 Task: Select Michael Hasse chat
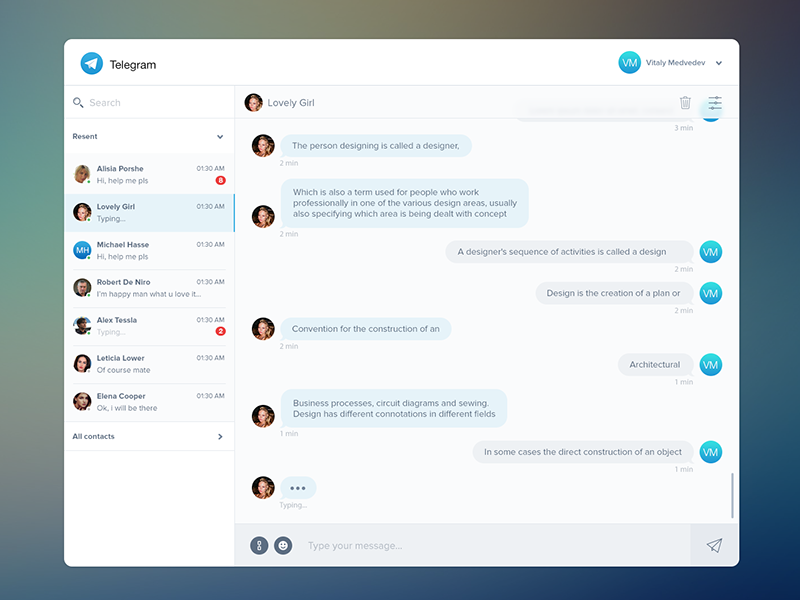pos(150,251)
